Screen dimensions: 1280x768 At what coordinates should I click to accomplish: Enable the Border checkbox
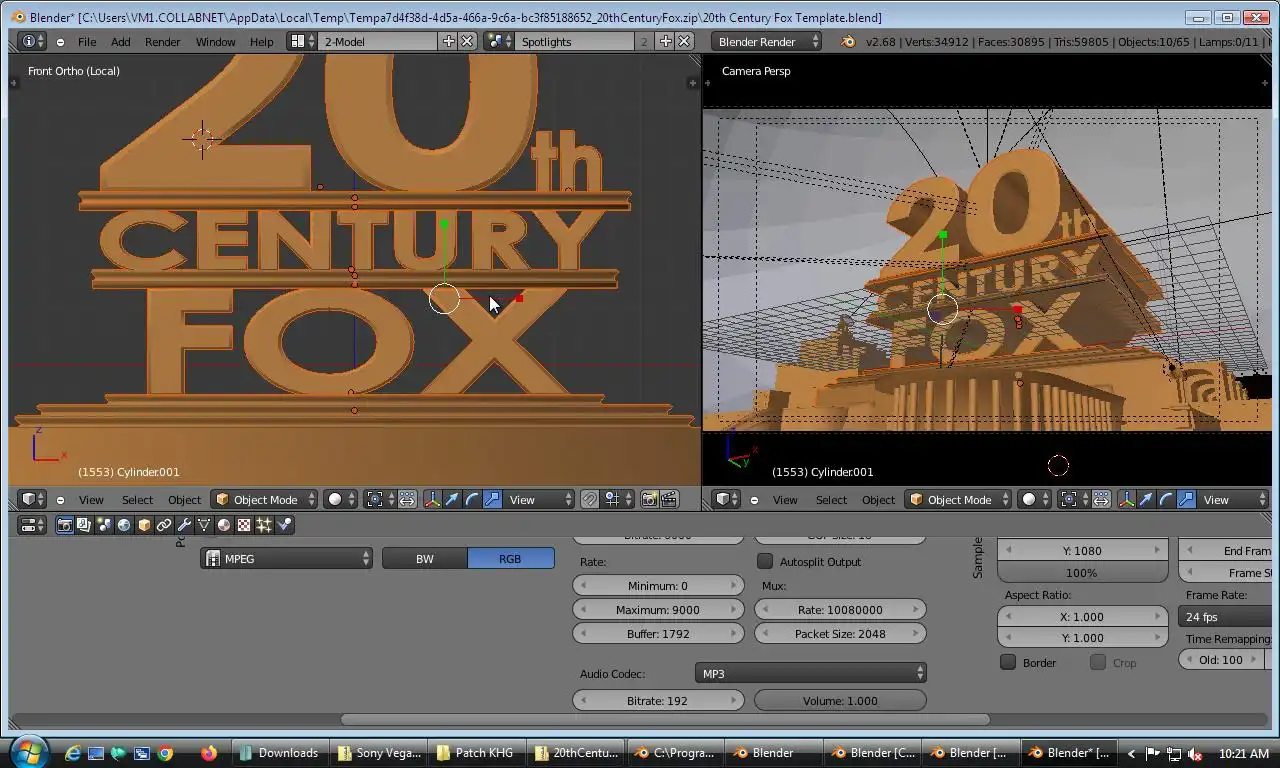[1008, 662]
